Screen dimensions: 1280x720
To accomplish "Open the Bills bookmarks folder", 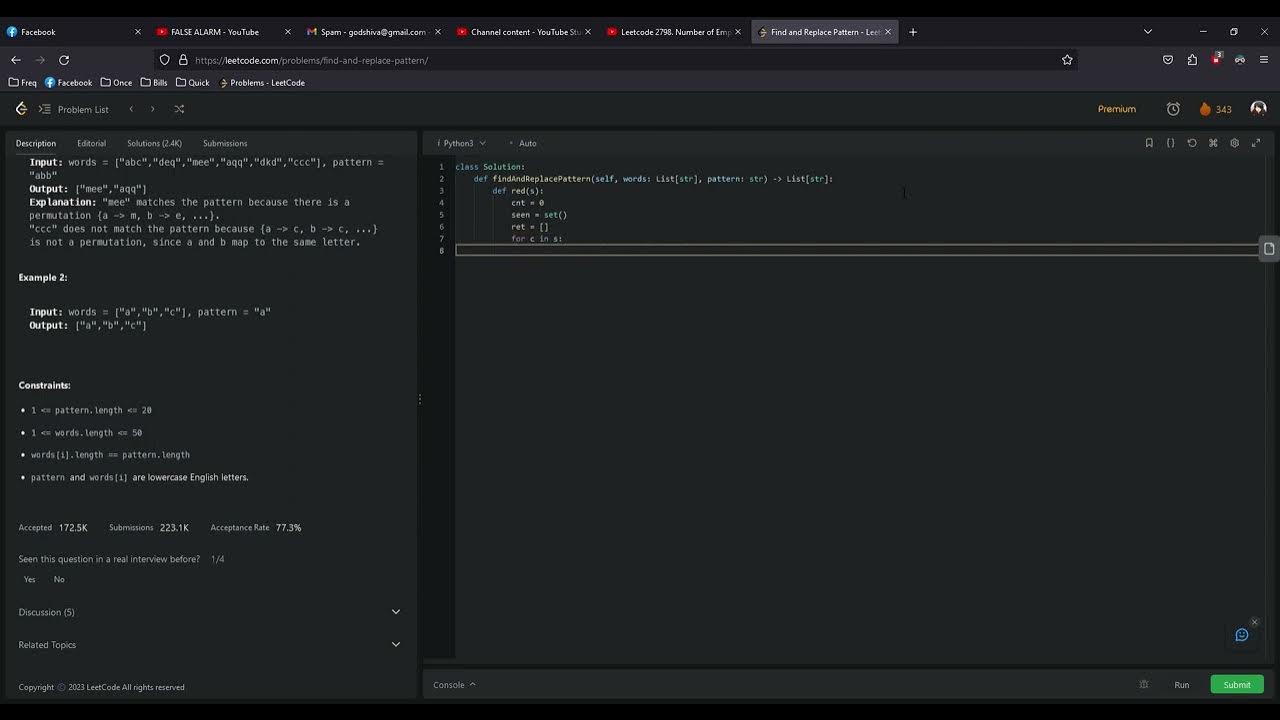I will (154, 83).
